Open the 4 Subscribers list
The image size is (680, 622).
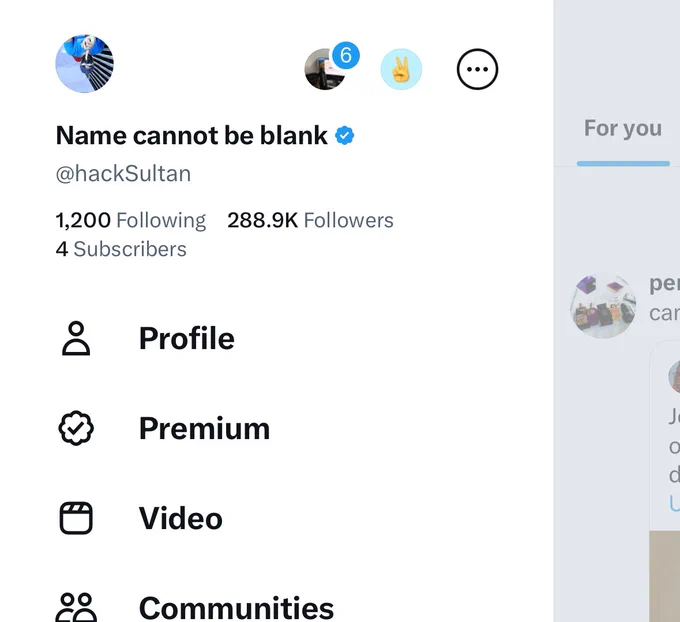[121, 249]
